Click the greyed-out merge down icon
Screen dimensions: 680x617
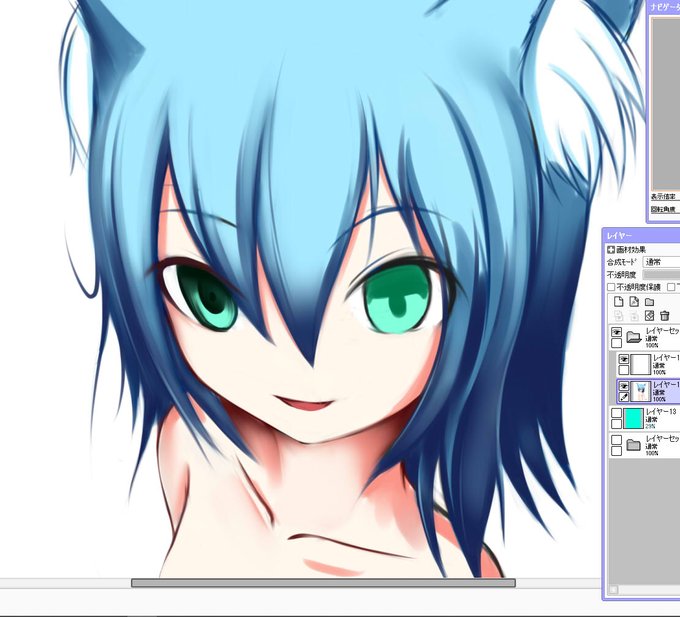(634, 315)
